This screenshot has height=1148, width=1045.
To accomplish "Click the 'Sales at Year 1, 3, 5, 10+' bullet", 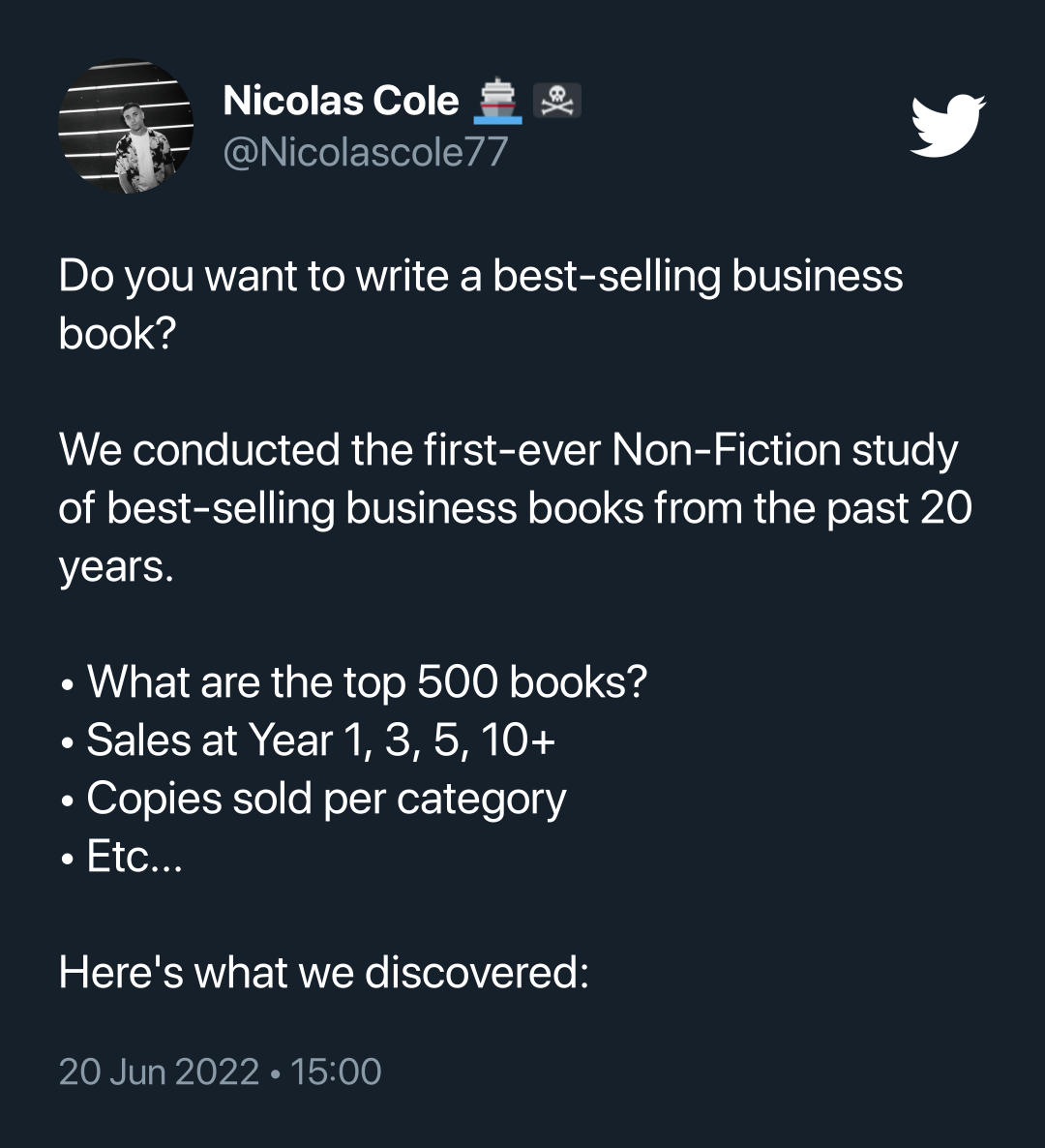I will point(321,740).
